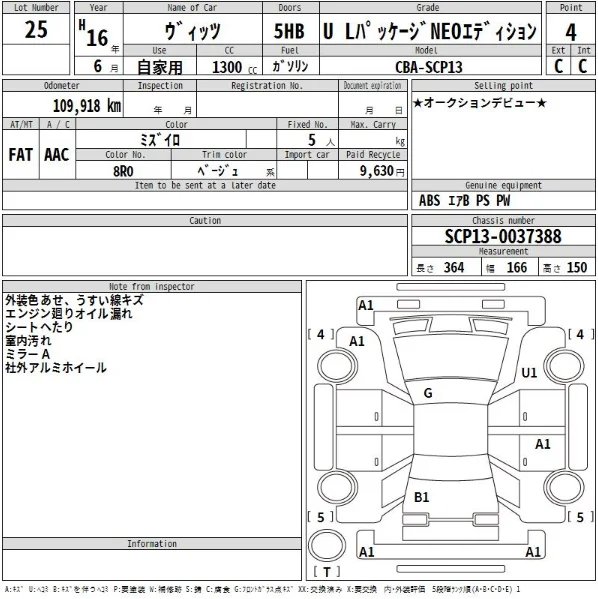This screenshot has height=599, width=598.
Task: Click the doors value 5HB
Action: pyautogui.click(x=289, y=31)
